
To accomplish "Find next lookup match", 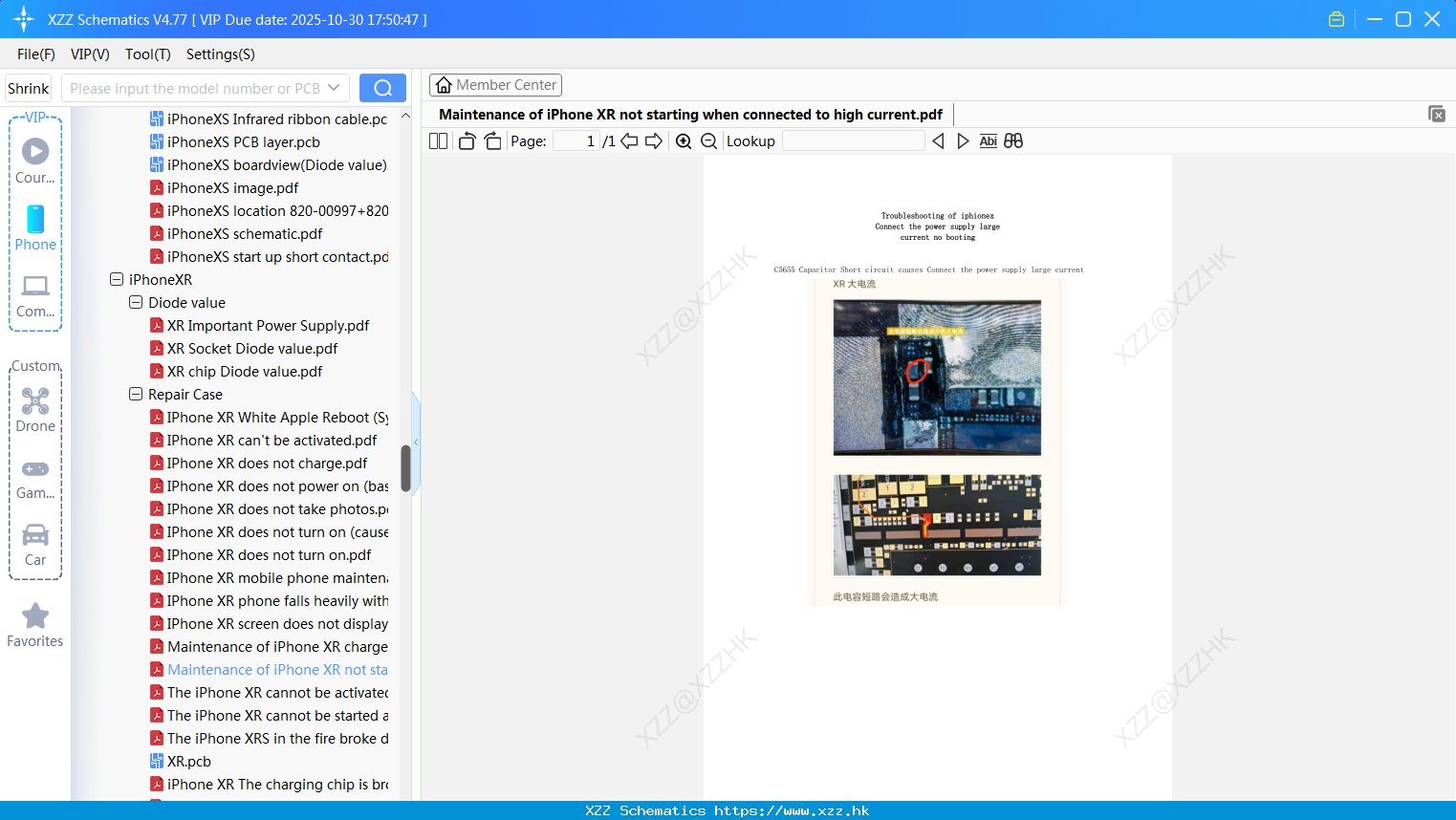I will tap(963, 140).
